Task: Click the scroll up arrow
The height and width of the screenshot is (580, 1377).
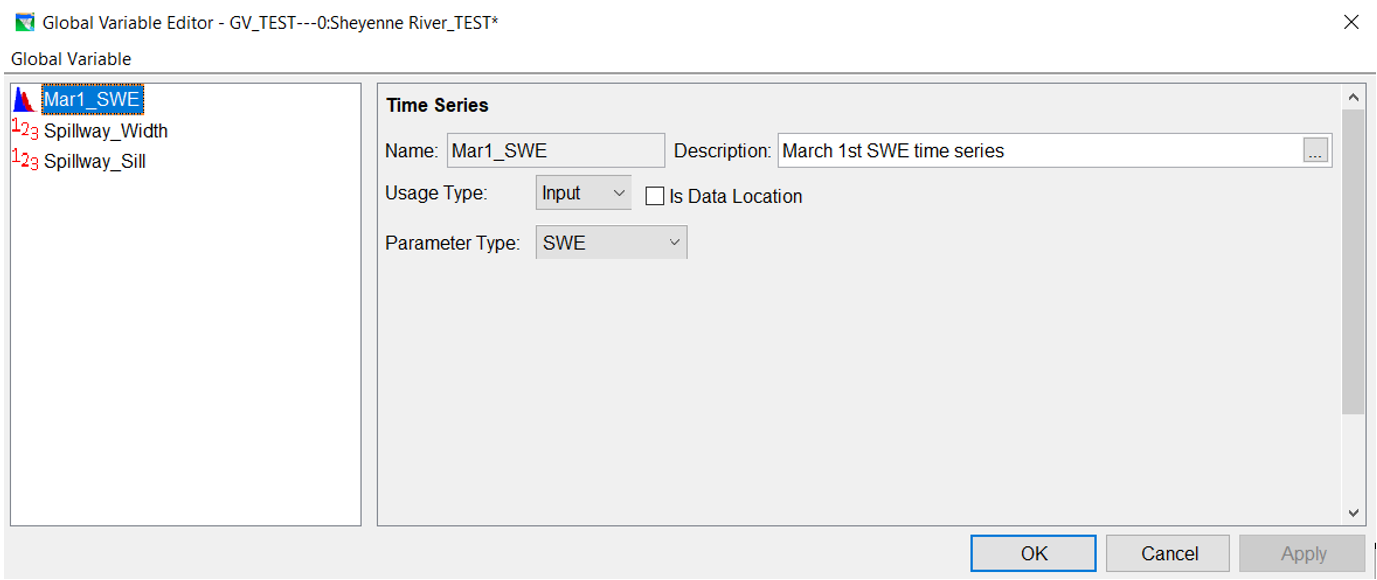Action: 1353,98
